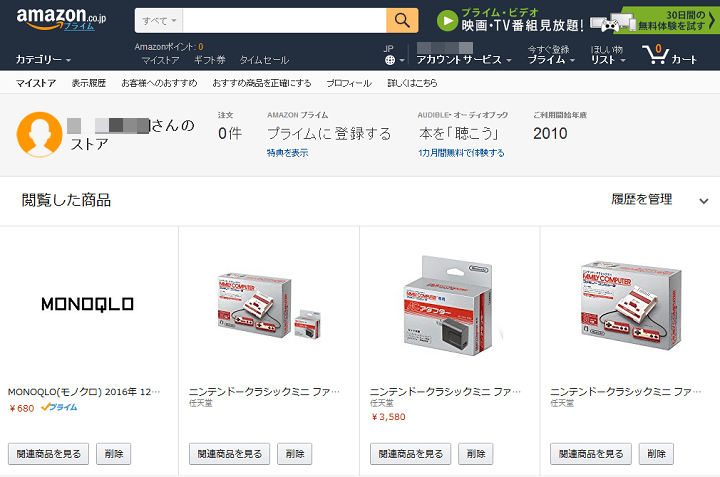The image size is (720, 477).
Task: Click the AC adapter product thumbnail
Action: [450, 305]
